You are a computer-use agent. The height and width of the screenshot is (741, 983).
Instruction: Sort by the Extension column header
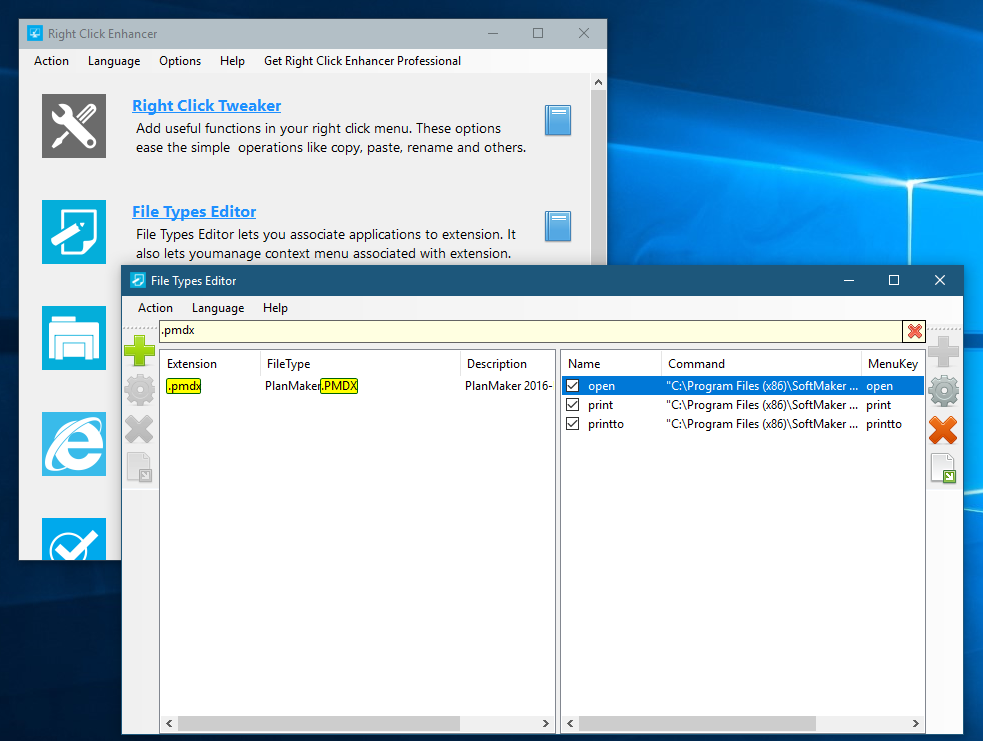[210, 364]
